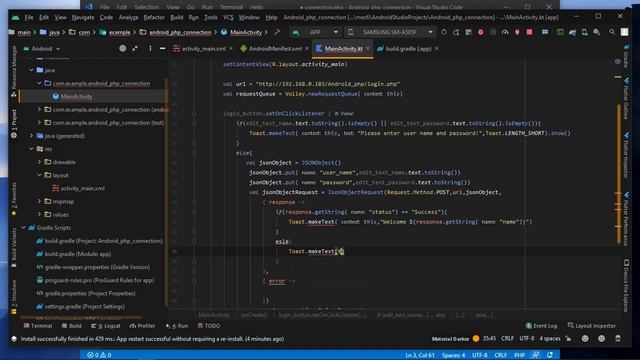The image size is (640, 360).
Task: Collapse the layout folder
Action: (40, 175)
